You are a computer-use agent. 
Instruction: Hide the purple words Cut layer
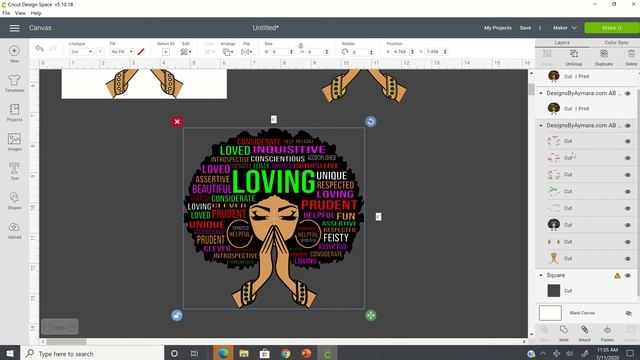pos(628,141)
